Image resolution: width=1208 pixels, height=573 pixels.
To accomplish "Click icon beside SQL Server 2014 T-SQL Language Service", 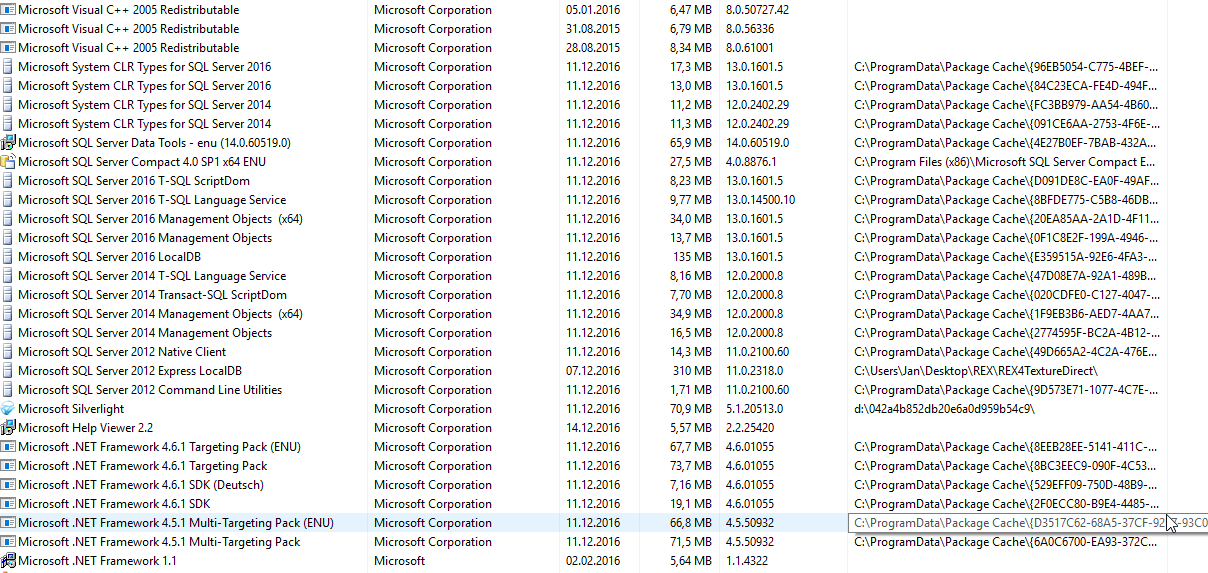I will pyautogui.click(x=8, y=276).
